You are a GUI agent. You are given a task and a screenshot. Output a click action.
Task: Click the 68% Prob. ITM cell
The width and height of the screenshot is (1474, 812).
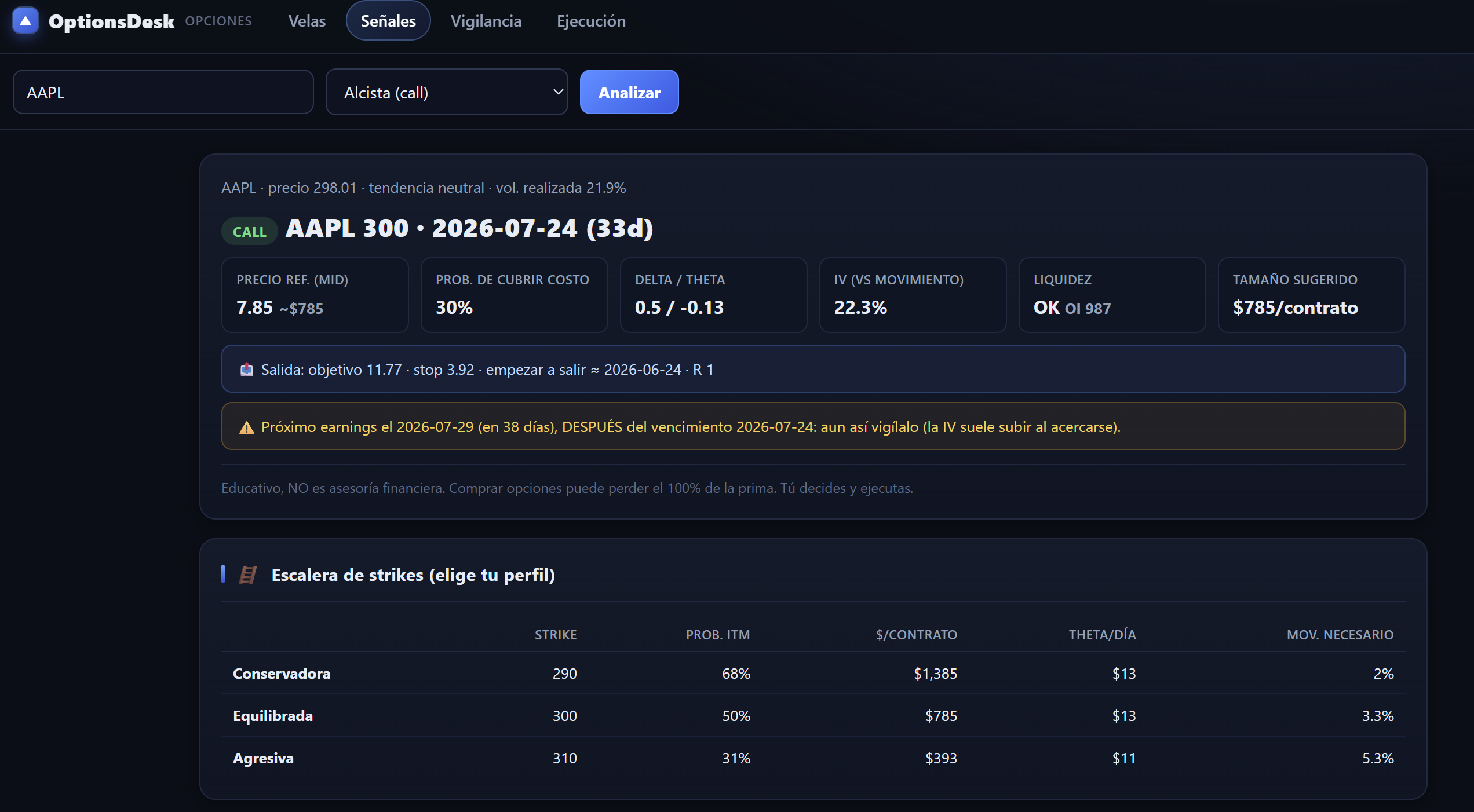tap(736, 674)
